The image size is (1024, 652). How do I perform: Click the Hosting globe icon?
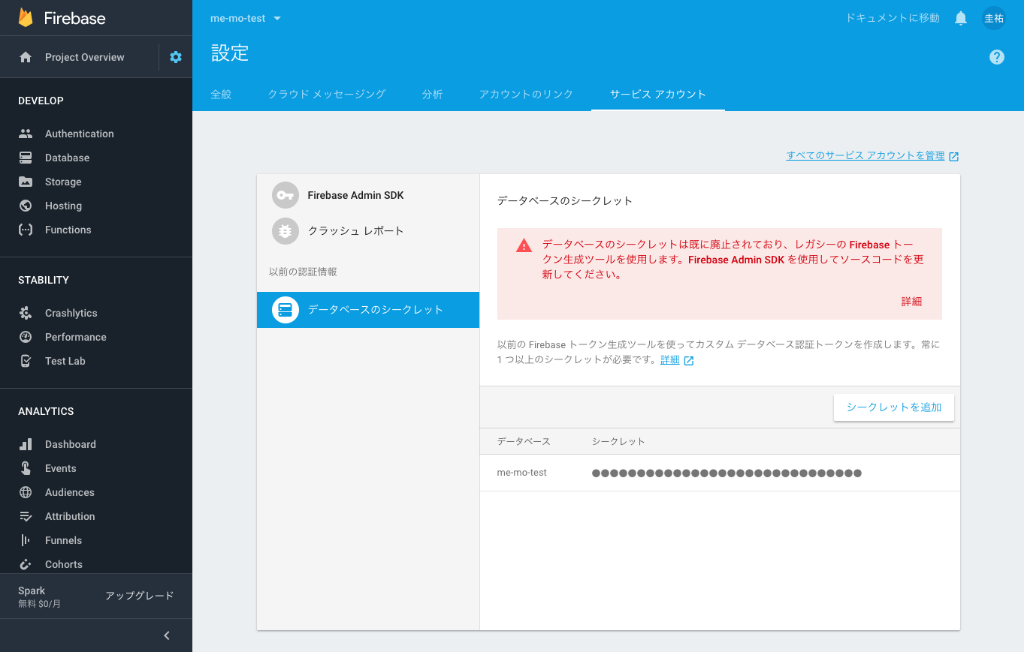25,206
